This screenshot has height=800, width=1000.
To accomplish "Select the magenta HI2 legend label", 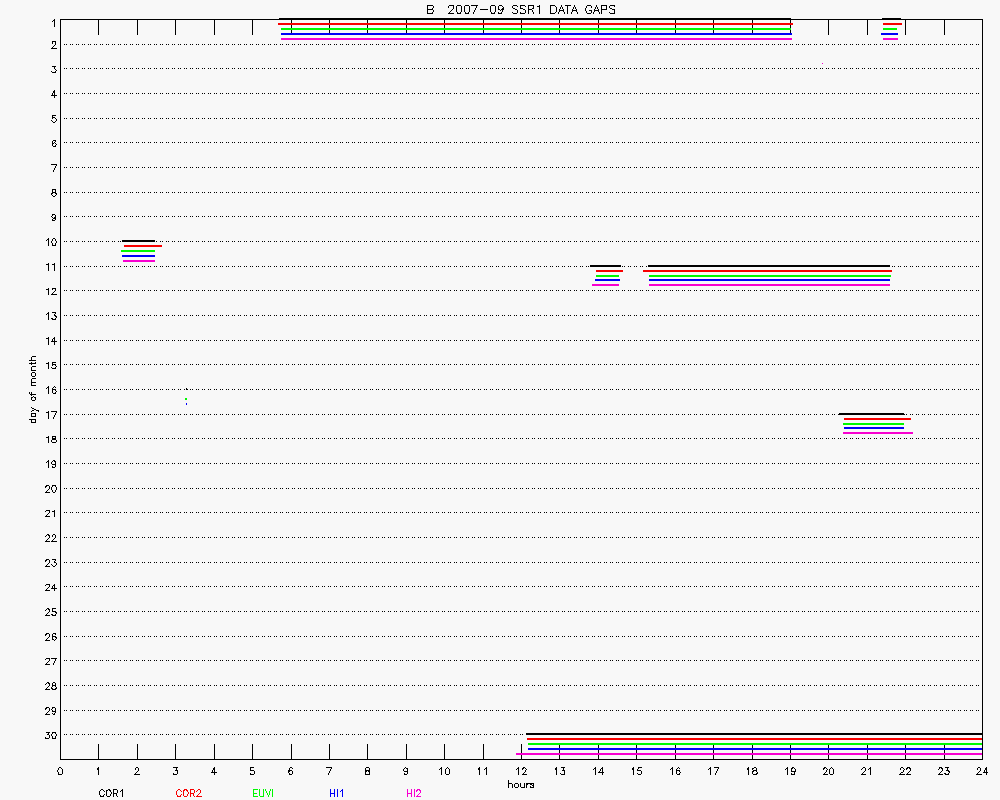I will tap(413, 793).
